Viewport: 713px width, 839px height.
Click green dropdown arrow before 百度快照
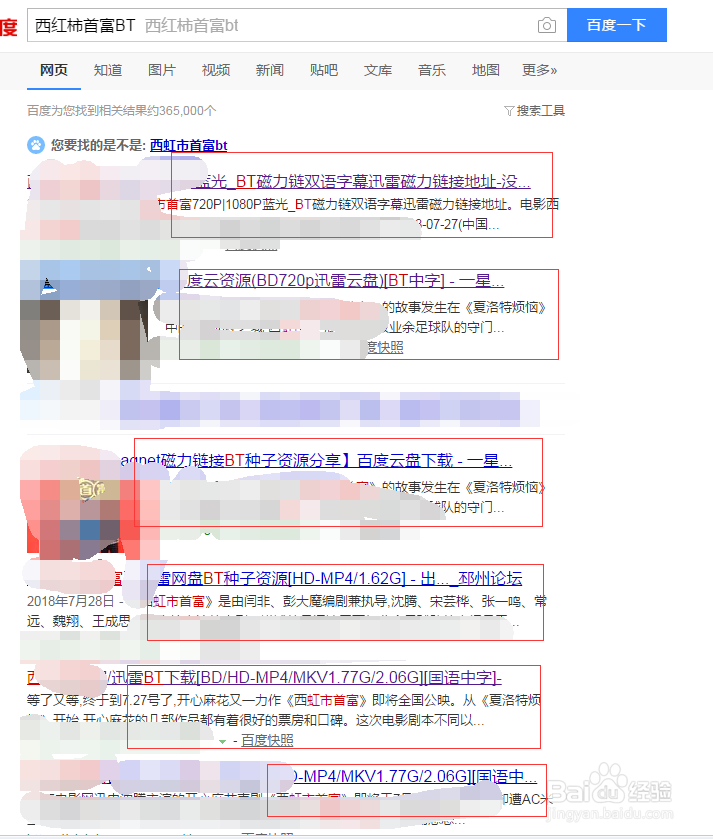coord(223,742)
